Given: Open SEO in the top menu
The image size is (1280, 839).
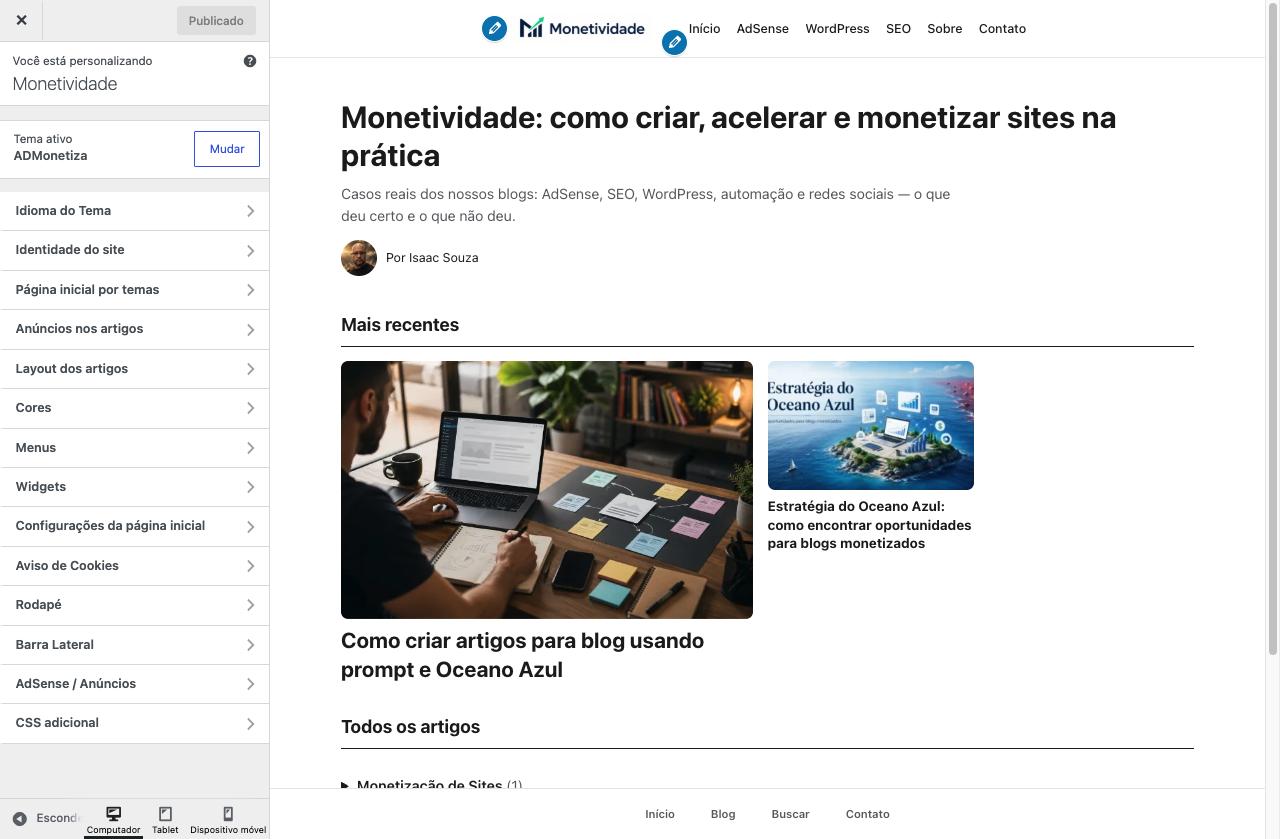Looking at the screenshot, I should click(898, 29).
